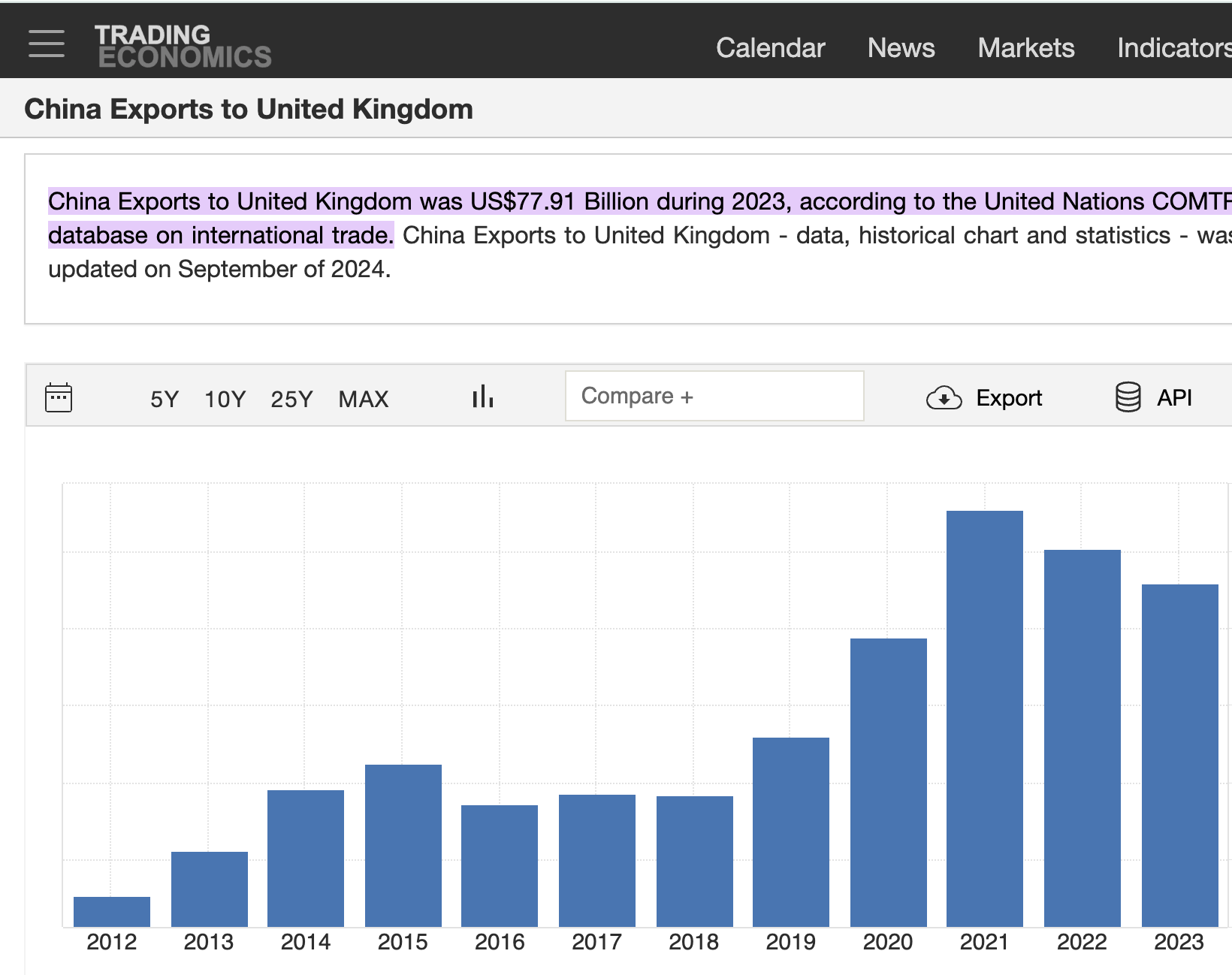Click the 2013 bar in chart

click(210, 889)
